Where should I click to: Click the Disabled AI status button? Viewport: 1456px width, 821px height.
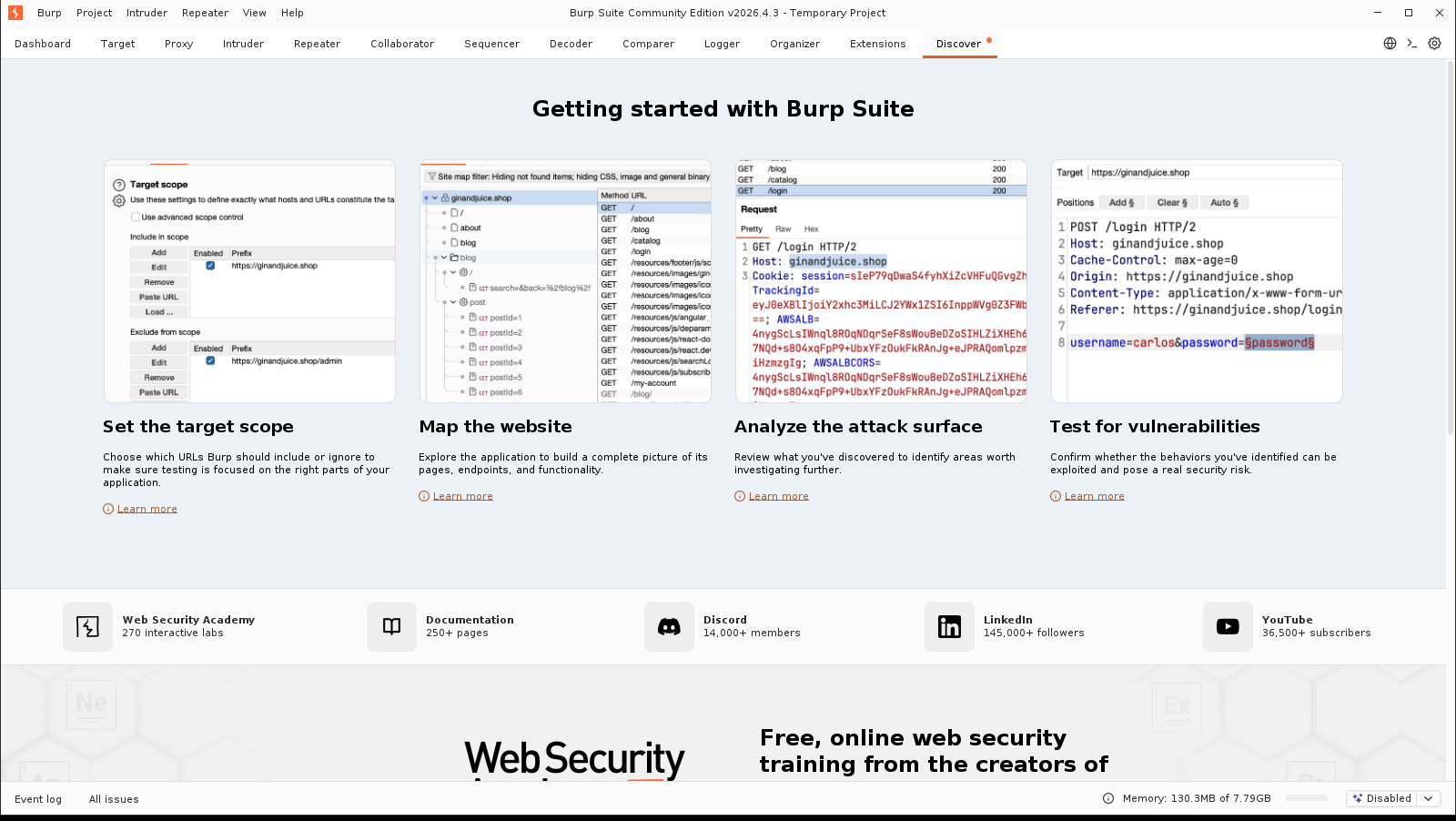[x=1382, y=798]
